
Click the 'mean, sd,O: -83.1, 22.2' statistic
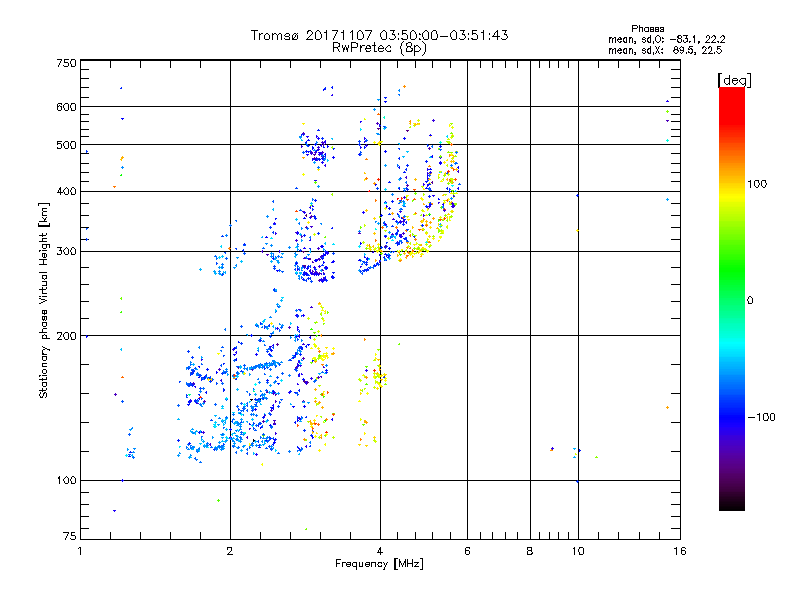click(666, 39)
